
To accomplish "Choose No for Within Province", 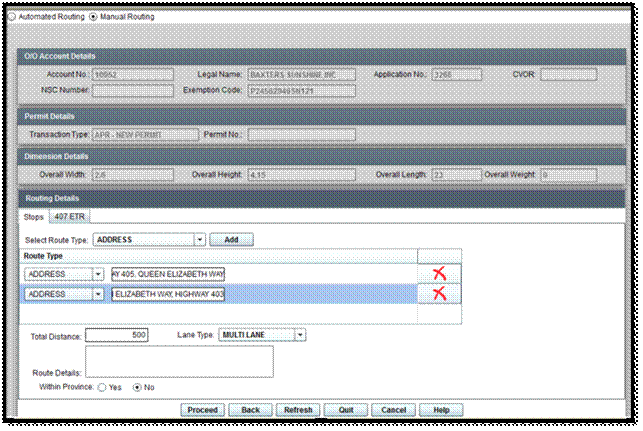I will [x=137, y=388].
